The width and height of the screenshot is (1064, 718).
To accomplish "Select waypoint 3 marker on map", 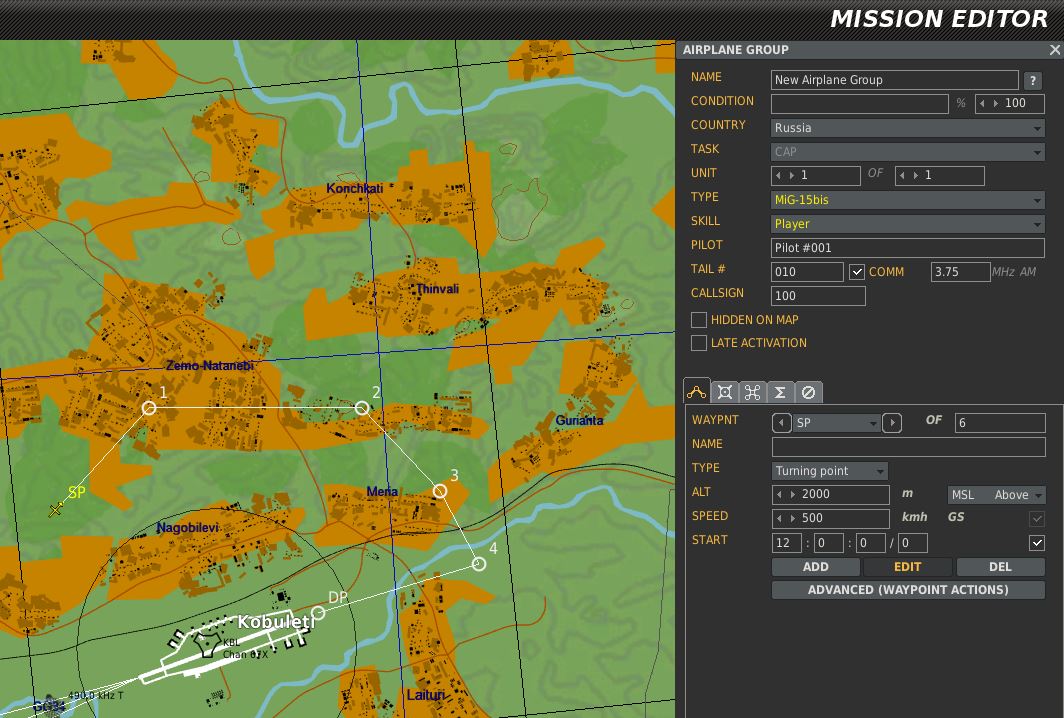I will tap(440, 491).
